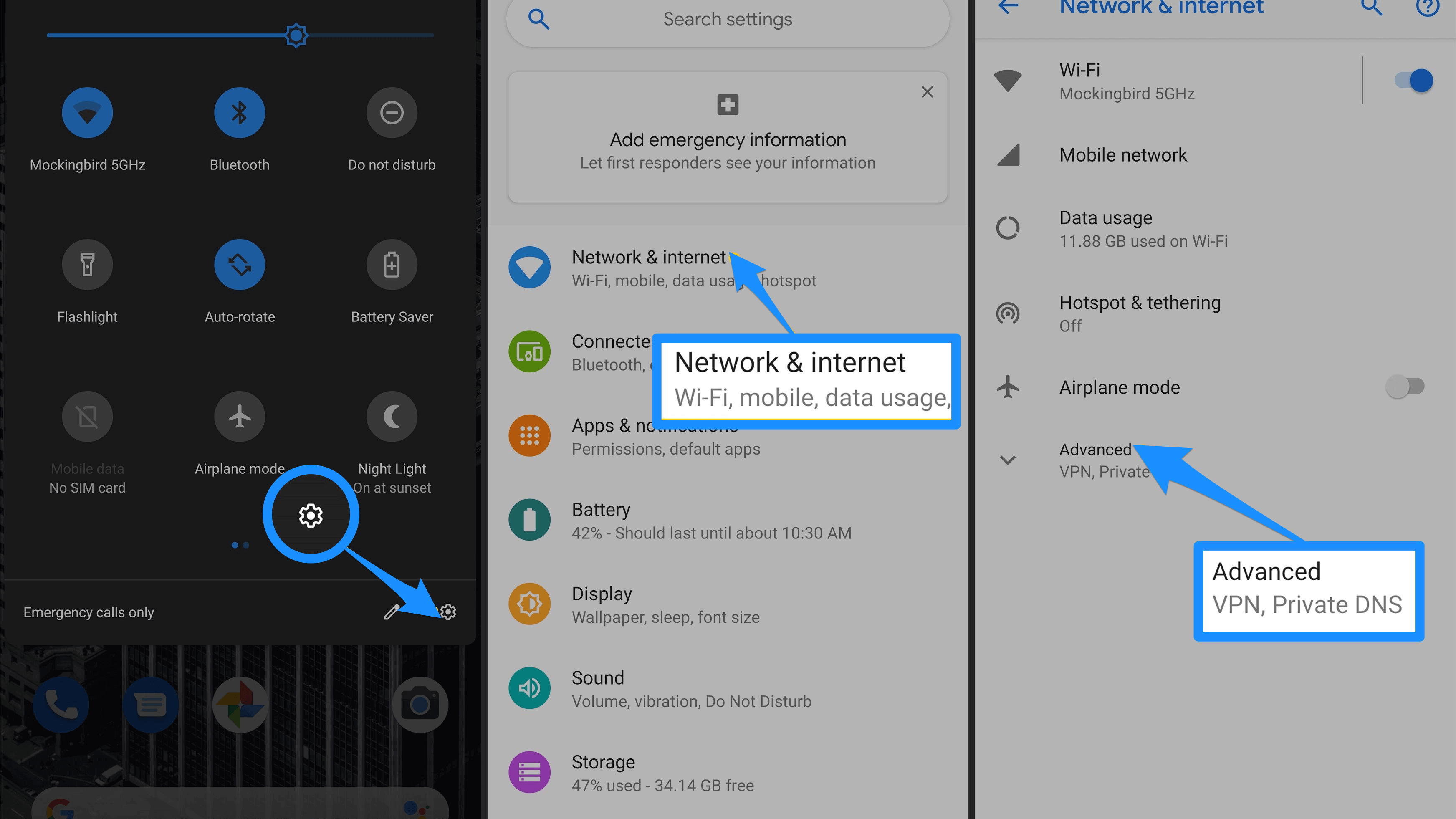The height and width of the screenshot is (819, 1456).
Task: Dismiss the Add emergency information card
Action: pyautogui.click(x=927, y=92)
